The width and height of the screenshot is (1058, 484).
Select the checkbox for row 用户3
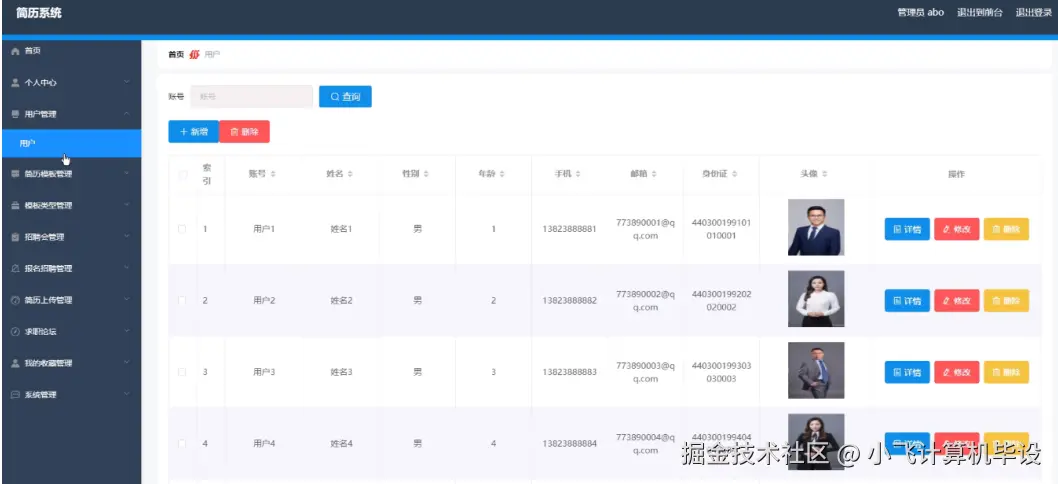click(182, 372)
